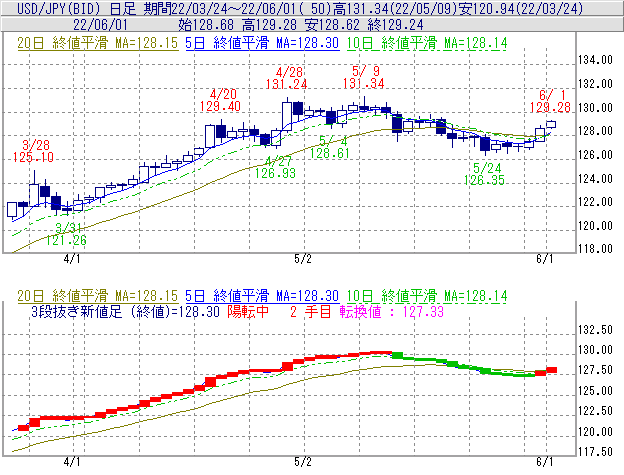Click the last white candlestick on 6/1
This screenshot has height=475, width=624.
(x=551, y=124)
